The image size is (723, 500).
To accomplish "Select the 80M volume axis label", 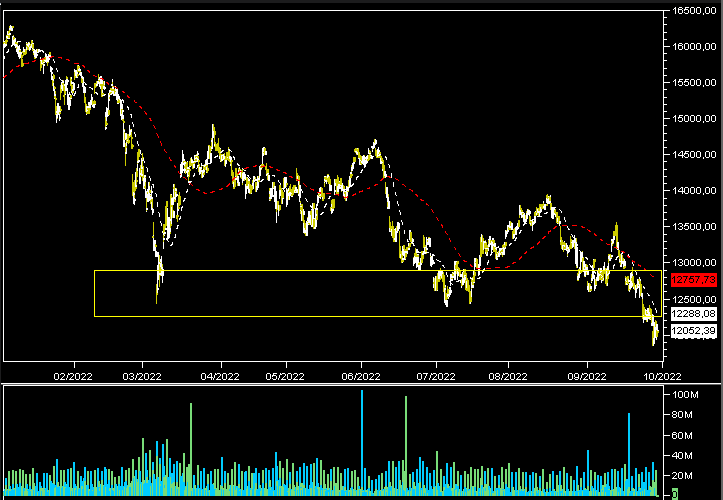I will [x=682, y=415].
